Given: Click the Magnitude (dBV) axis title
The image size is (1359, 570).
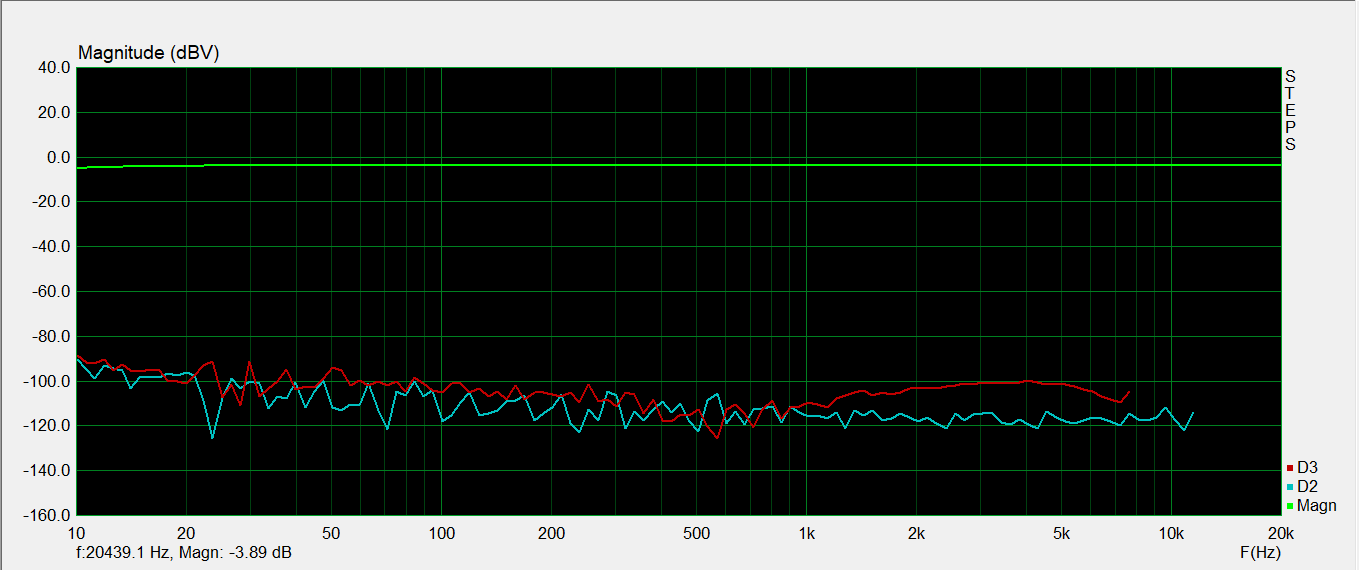Looking at the screenshot, I should click(x=148, y=53).
